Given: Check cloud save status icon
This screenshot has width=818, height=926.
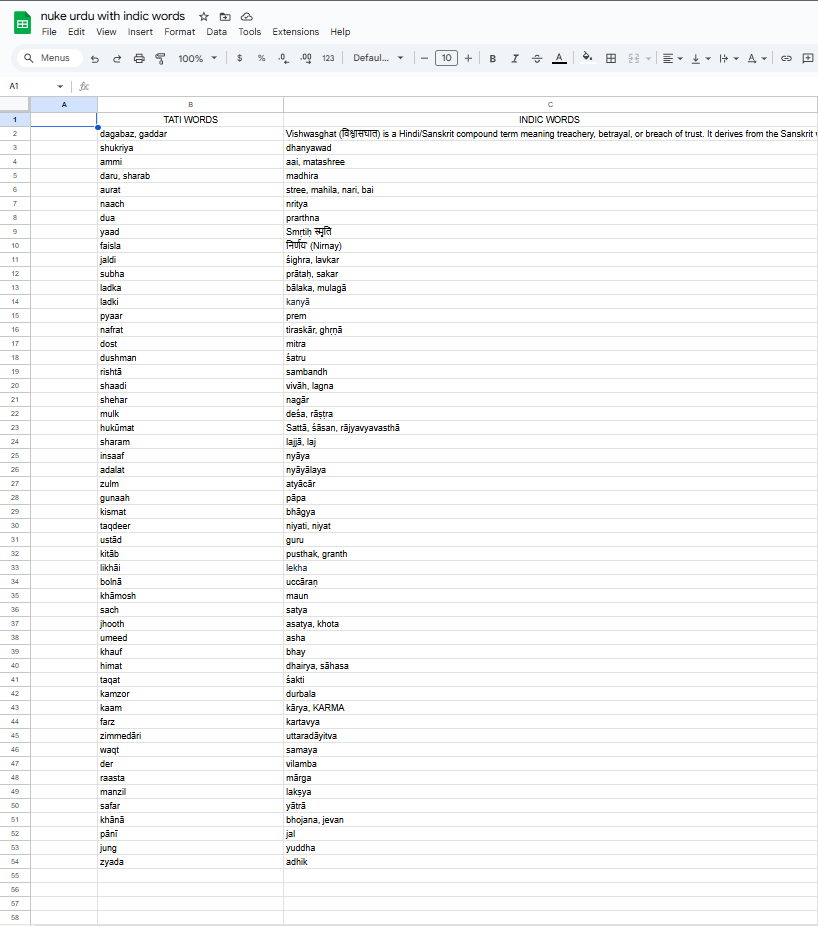Looking at the screenshot, I should [247, 17].
